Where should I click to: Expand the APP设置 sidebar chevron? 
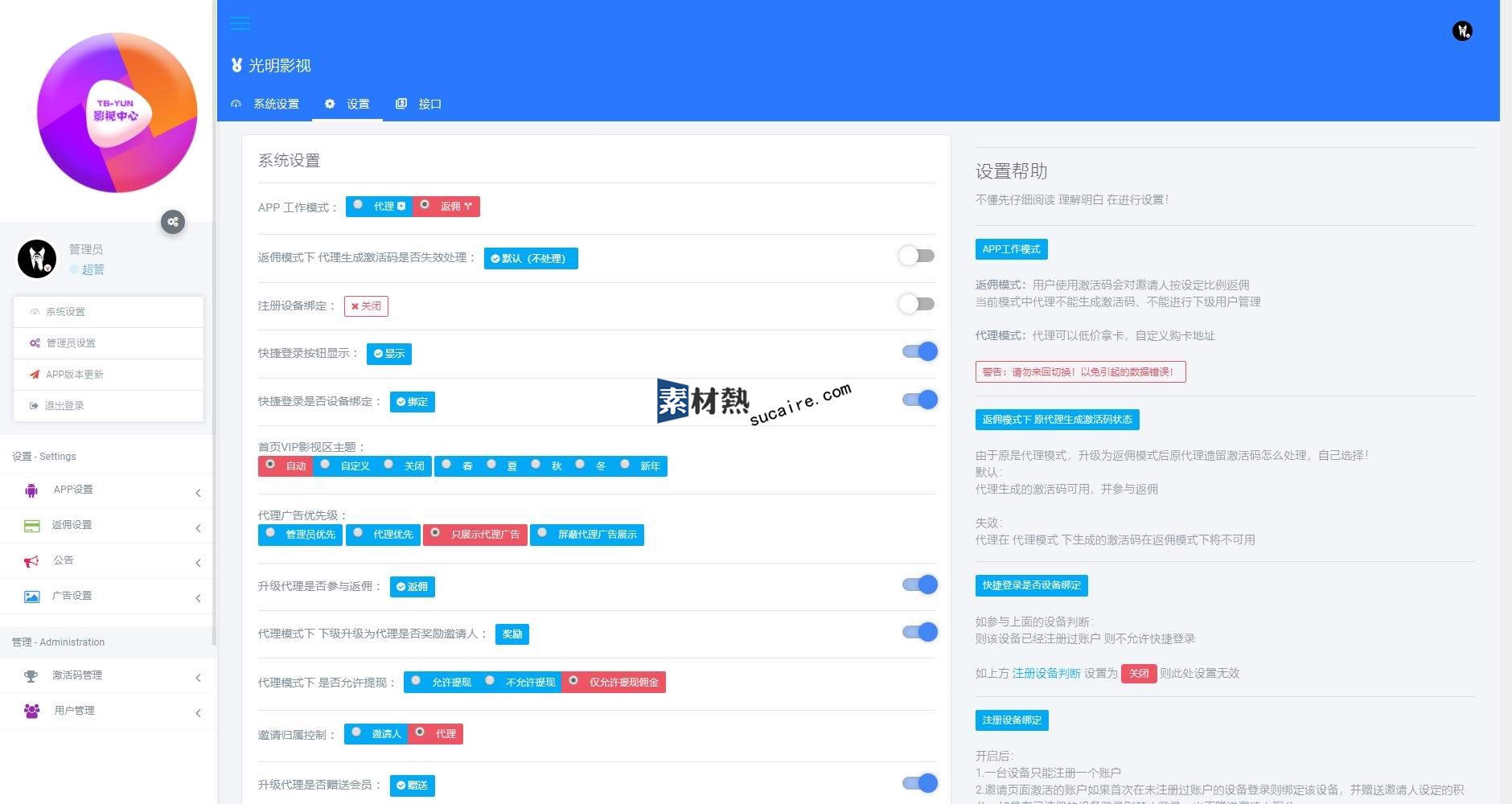198,493
